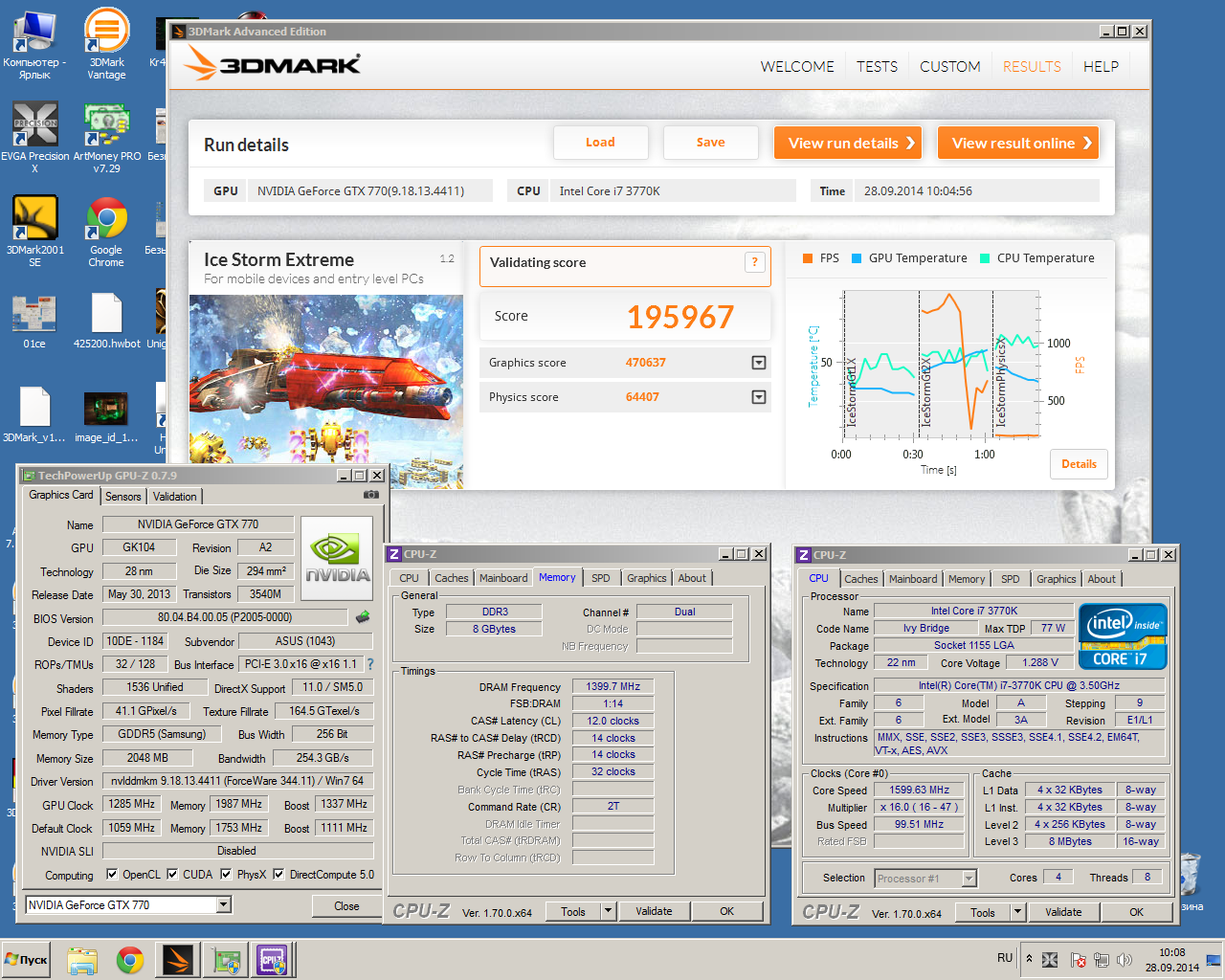Click the Ice Storm Extreme thumbnail image
The width and height of the screenshot is (1225, 980).
click(x=326, y=391)
